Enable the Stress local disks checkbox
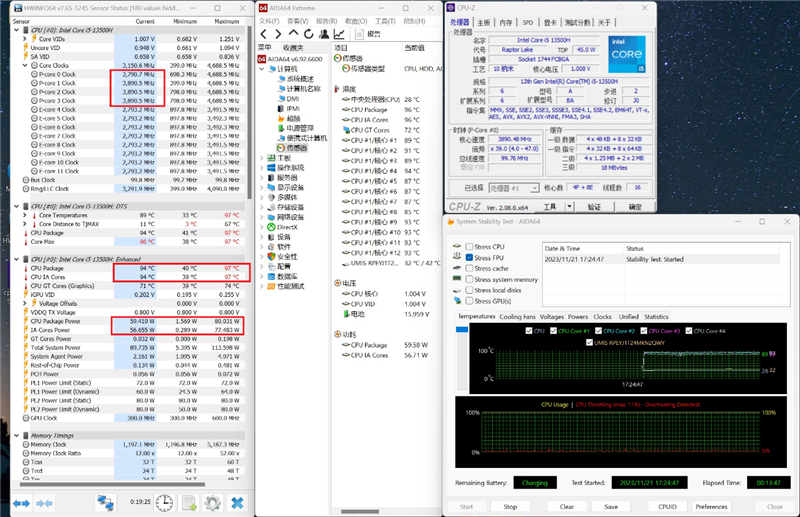 click(469, 290)
